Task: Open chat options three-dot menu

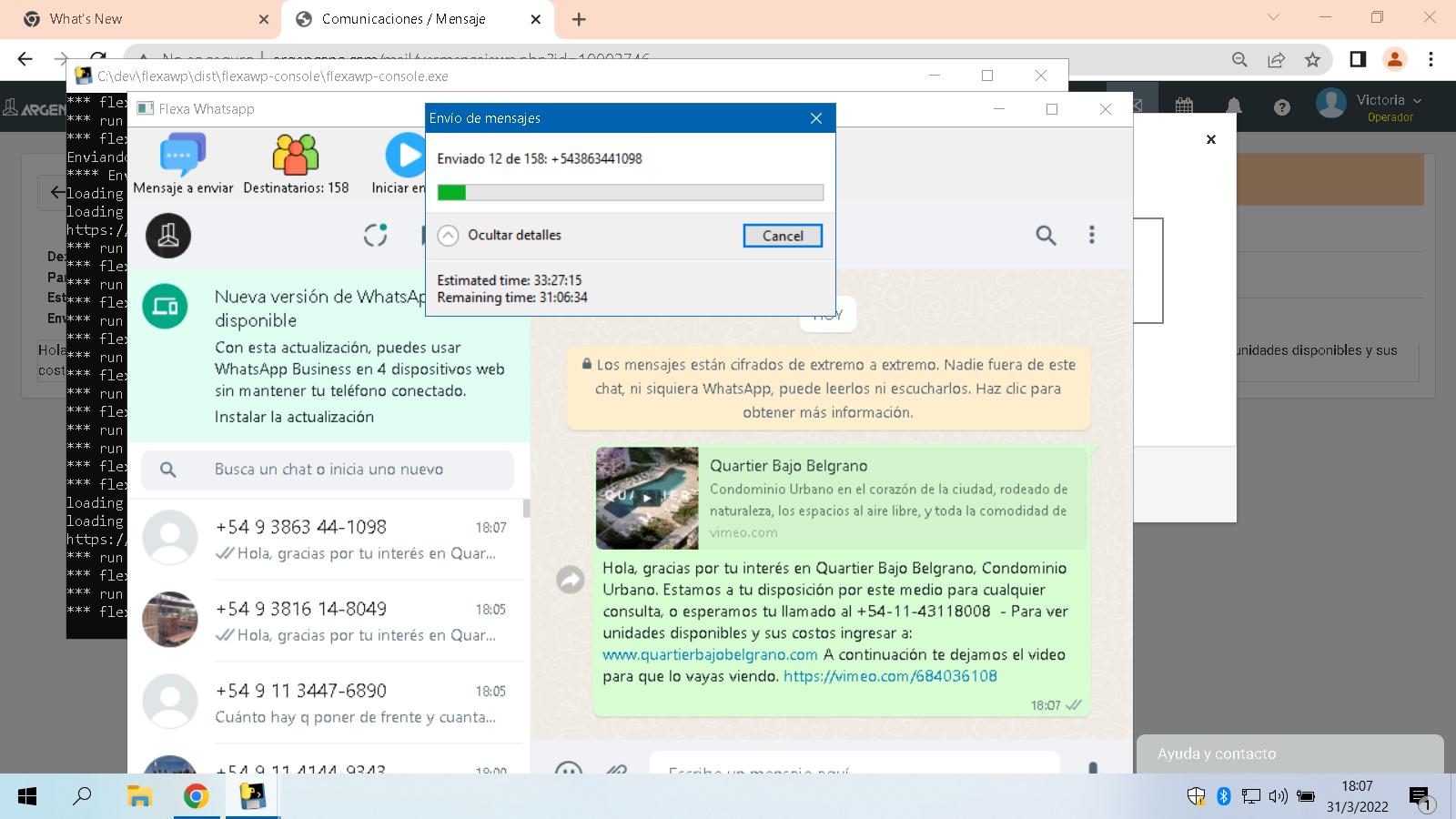Action: tap(1092, 235)
